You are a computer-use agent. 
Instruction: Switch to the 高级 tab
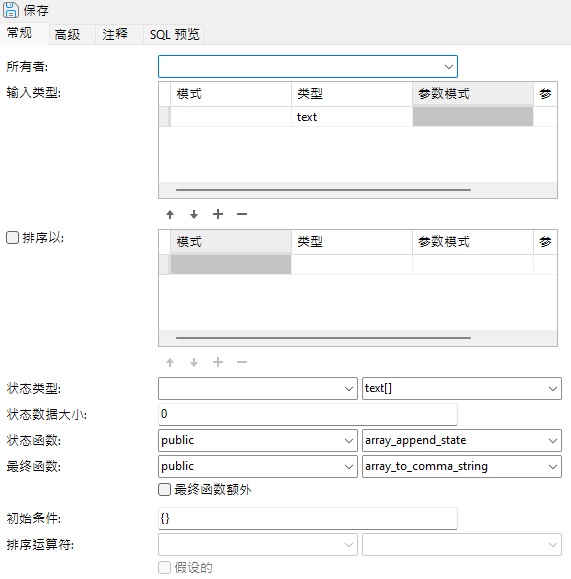(68, 35)
